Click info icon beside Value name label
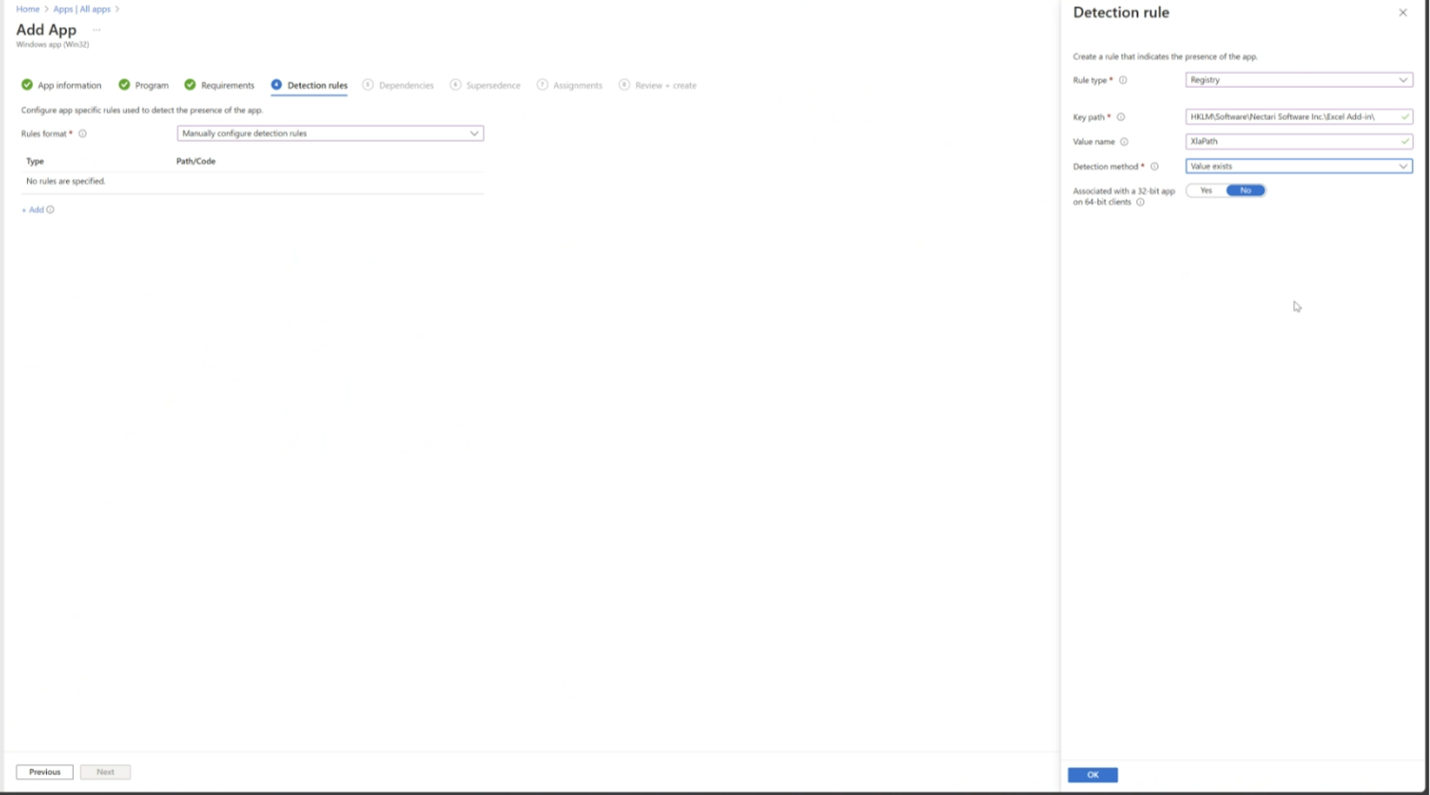1430x795 pixels. click(1124, 142)
